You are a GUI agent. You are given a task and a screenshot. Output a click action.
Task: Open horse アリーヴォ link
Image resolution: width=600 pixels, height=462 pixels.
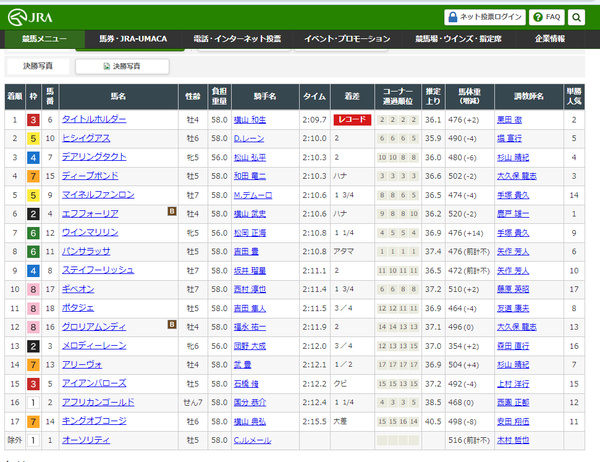[x=82, y=364]
